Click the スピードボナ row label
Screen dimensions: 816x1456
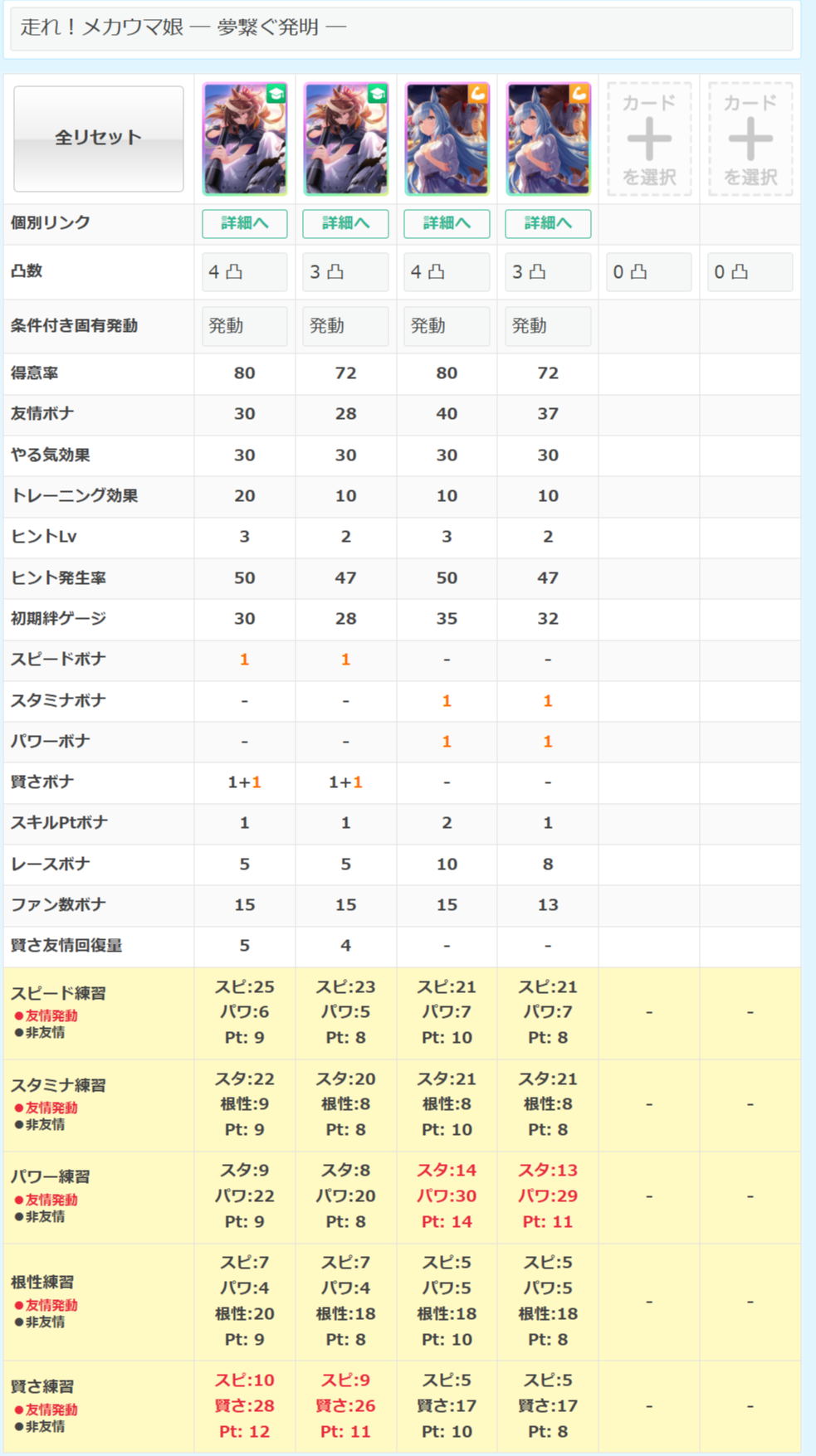coord(58,660)
